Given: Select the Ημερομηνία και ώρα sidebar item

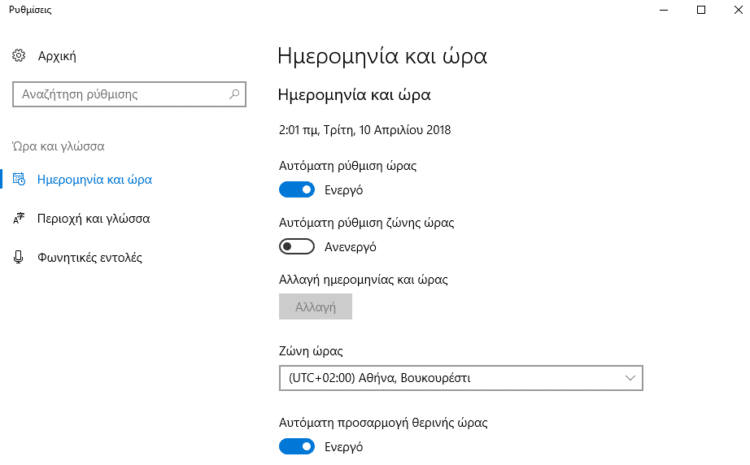Looking at the screenshot, I should point(95,179).
